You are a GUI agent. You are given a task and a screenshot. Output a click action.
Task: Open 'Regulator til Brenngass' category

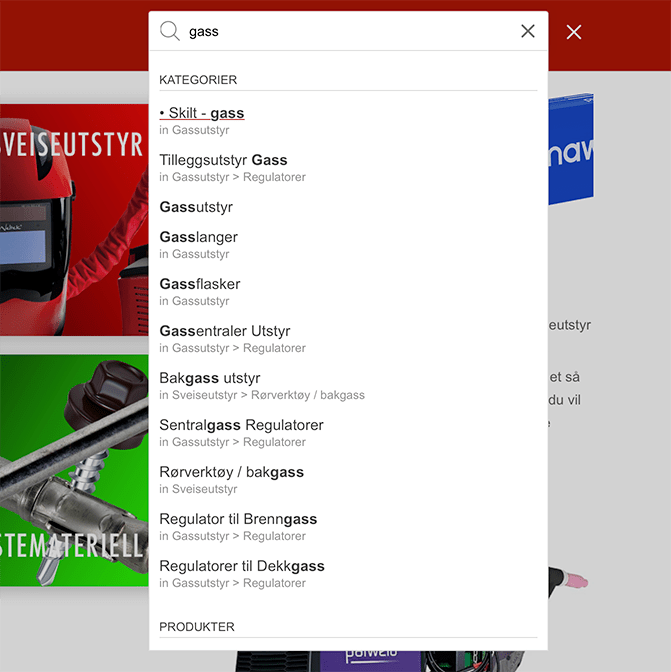point(238,519)
